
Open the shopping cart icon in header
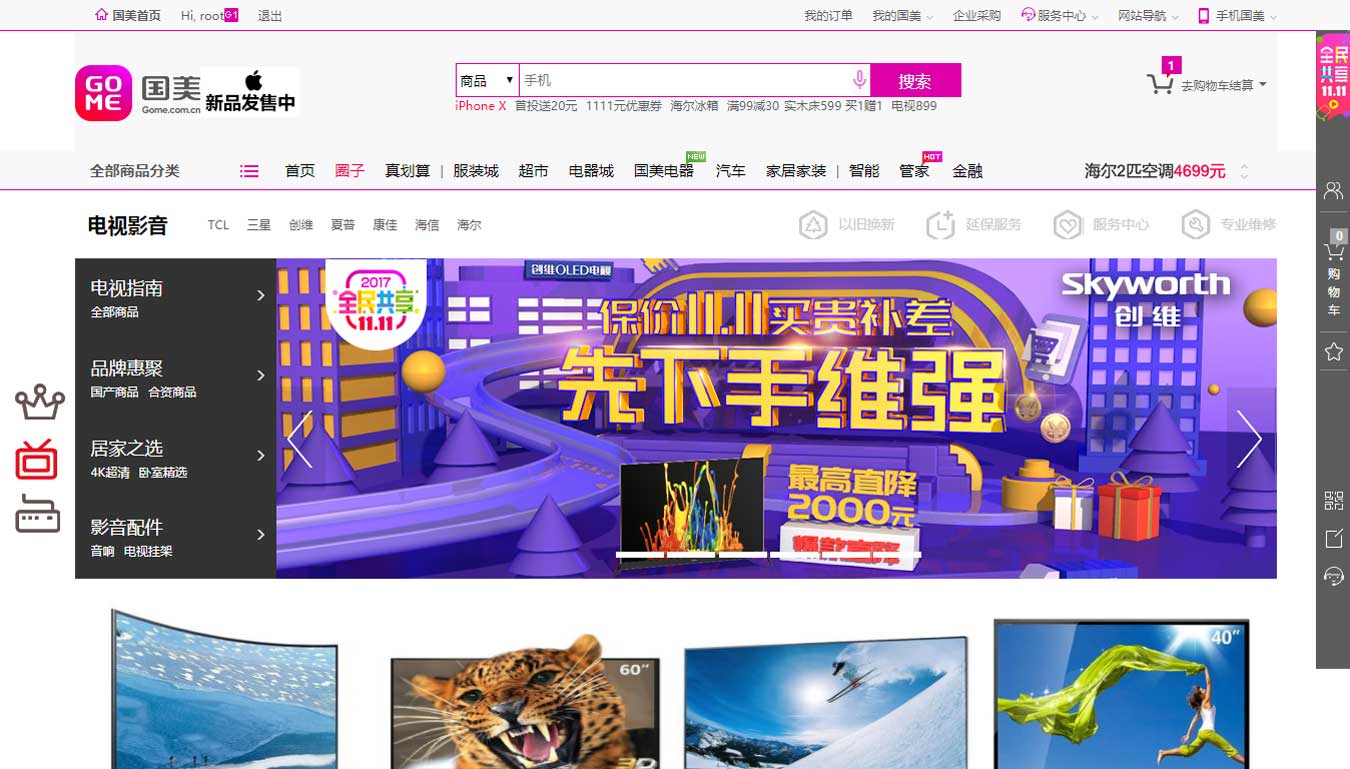coord(1160,85)
